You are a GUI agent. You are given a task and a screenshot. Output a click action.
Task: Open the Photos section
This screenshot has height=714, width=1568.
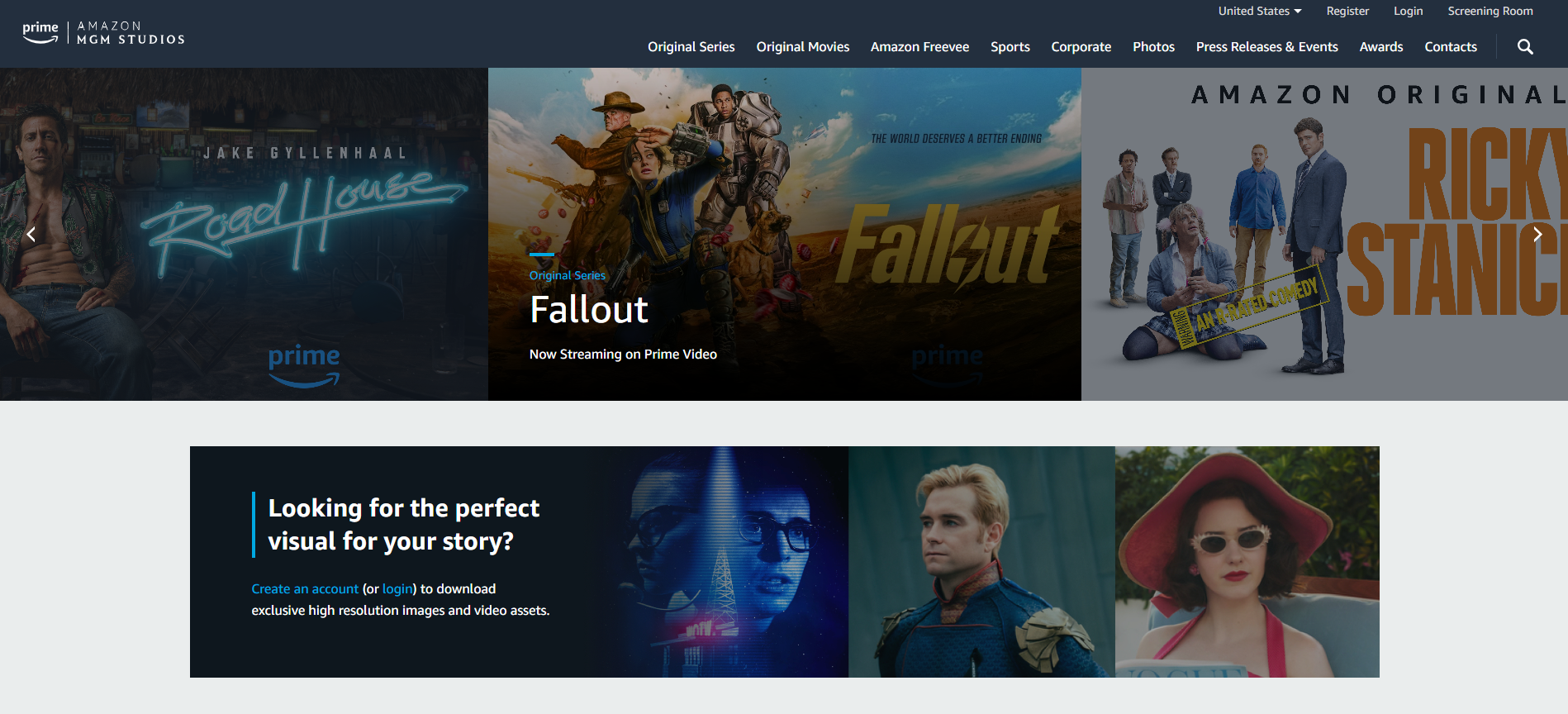1153,47
